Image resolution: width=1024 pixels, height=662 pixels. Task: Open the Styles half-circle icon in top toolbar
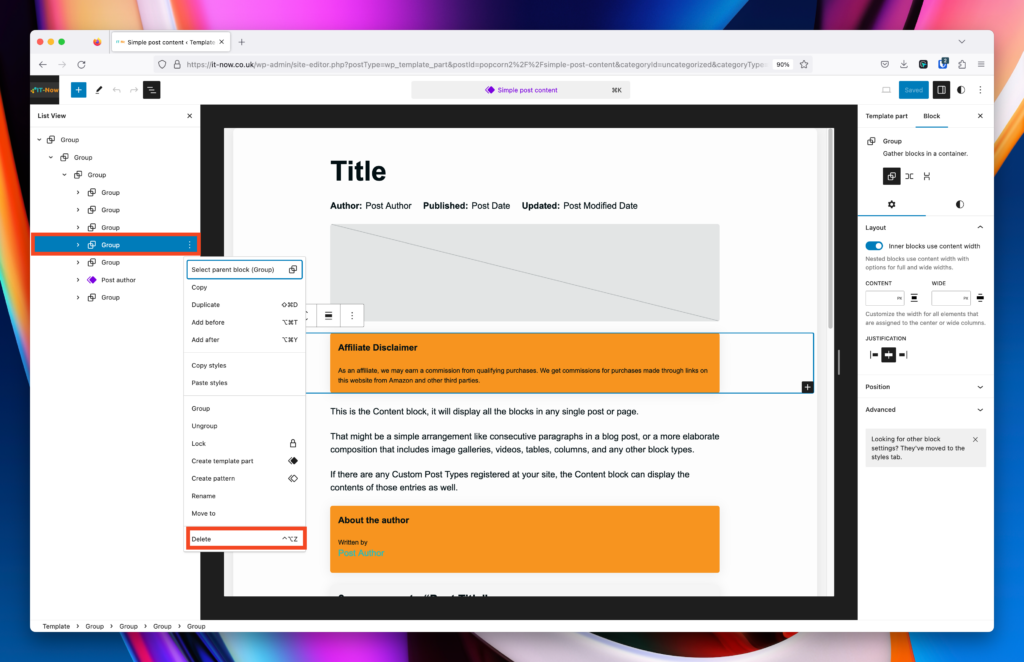961,90
